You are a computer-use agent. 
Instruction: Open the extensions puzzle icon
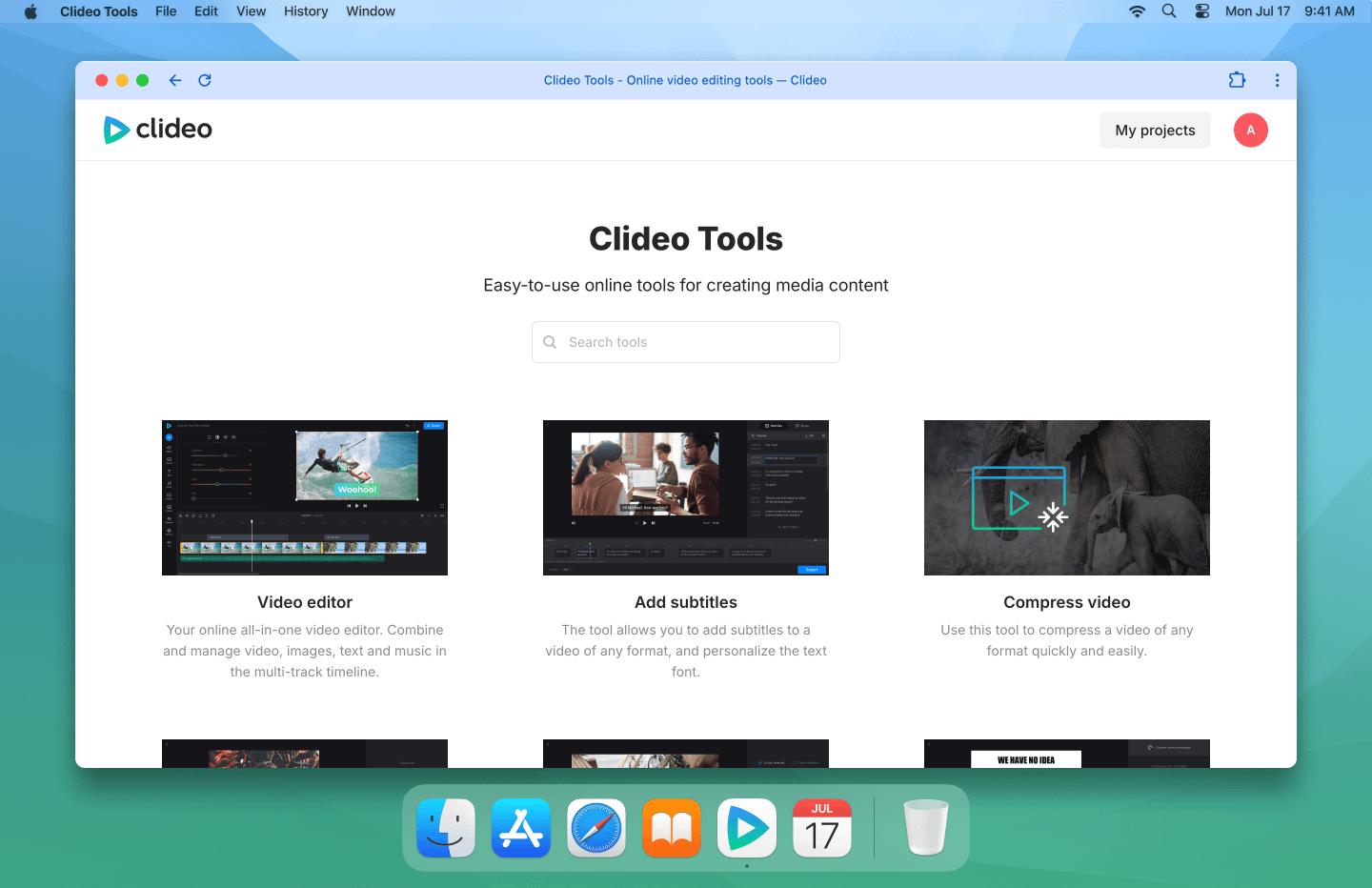[1237, 80]
